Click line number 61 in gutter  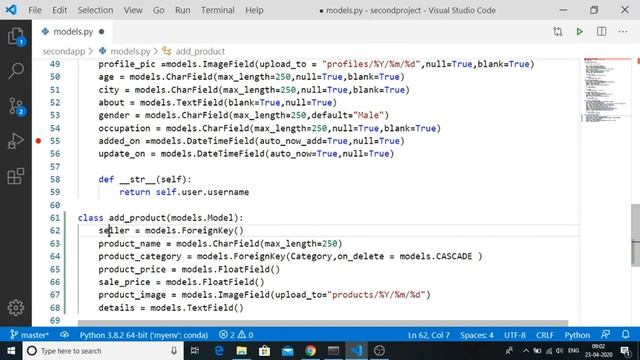tap(55, 218)
